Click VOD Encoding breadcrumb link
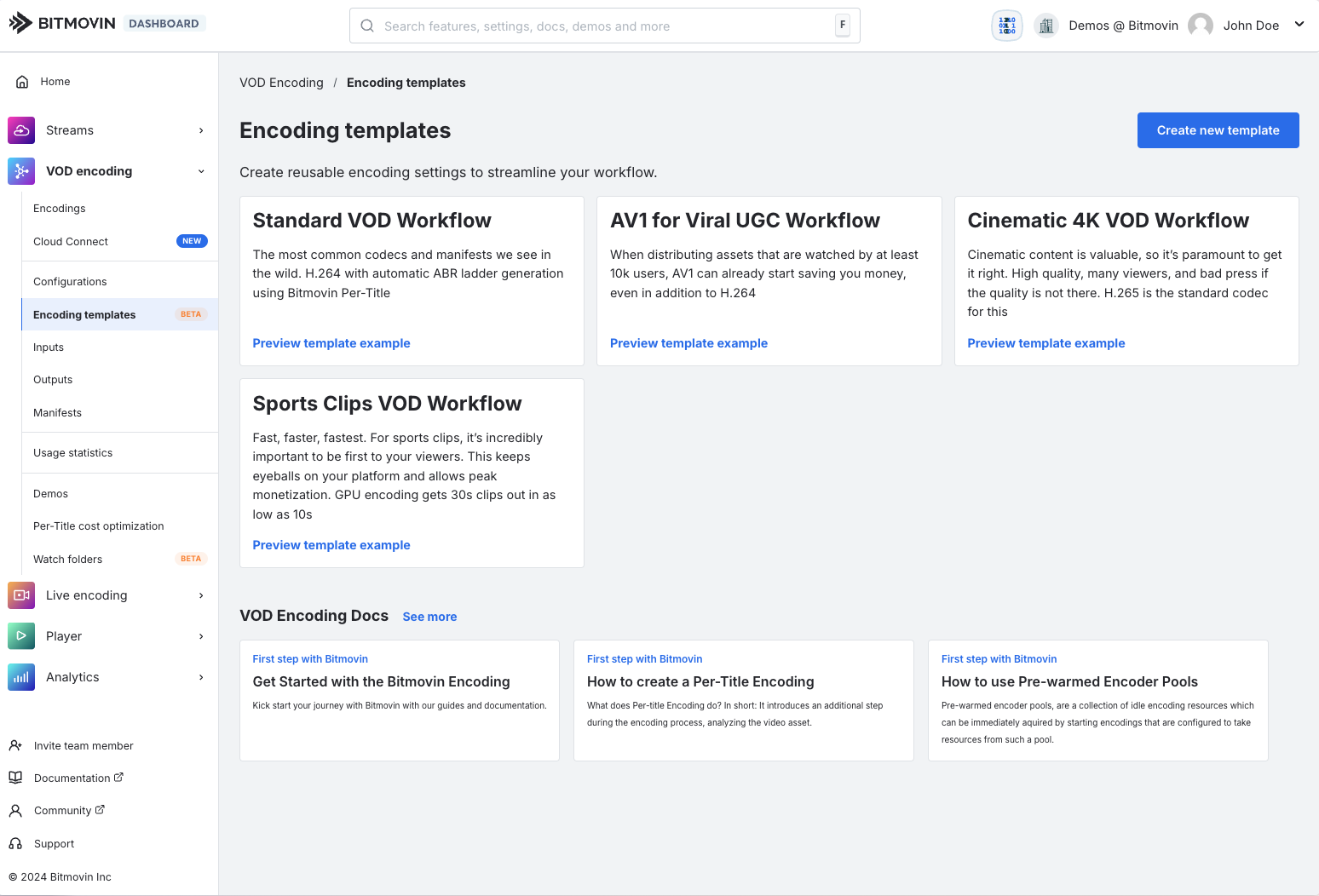The width and height of the screenshot is (1319, 896). click(281, 83)
